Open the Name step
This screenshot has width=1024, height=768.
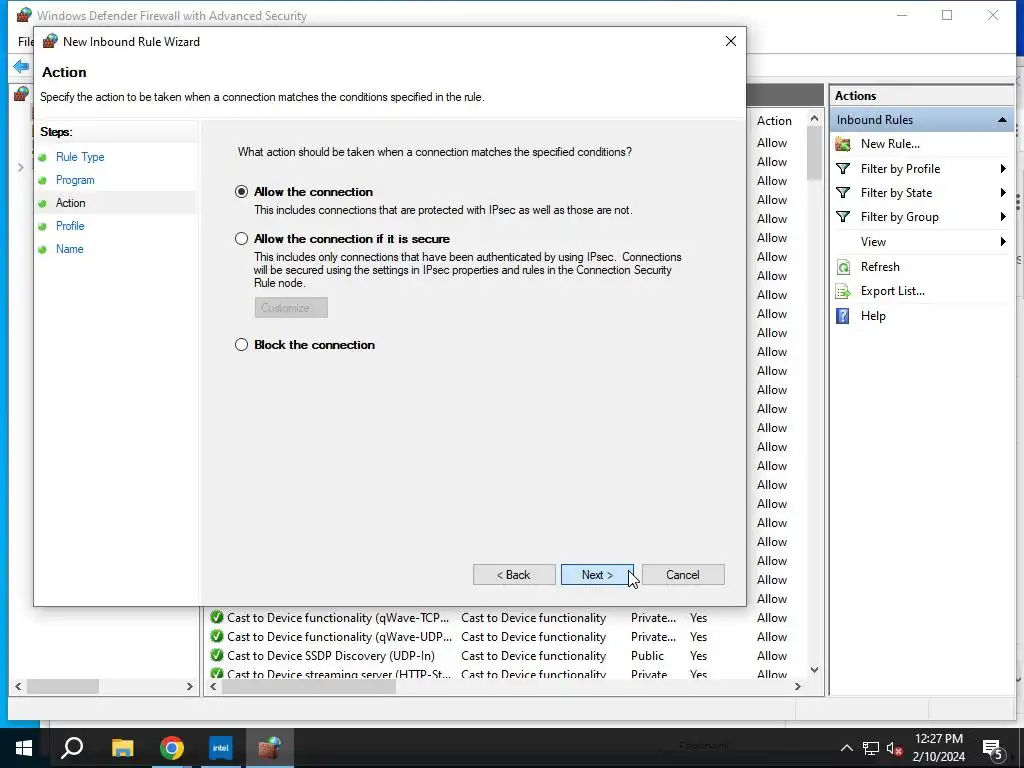[69, 249]
